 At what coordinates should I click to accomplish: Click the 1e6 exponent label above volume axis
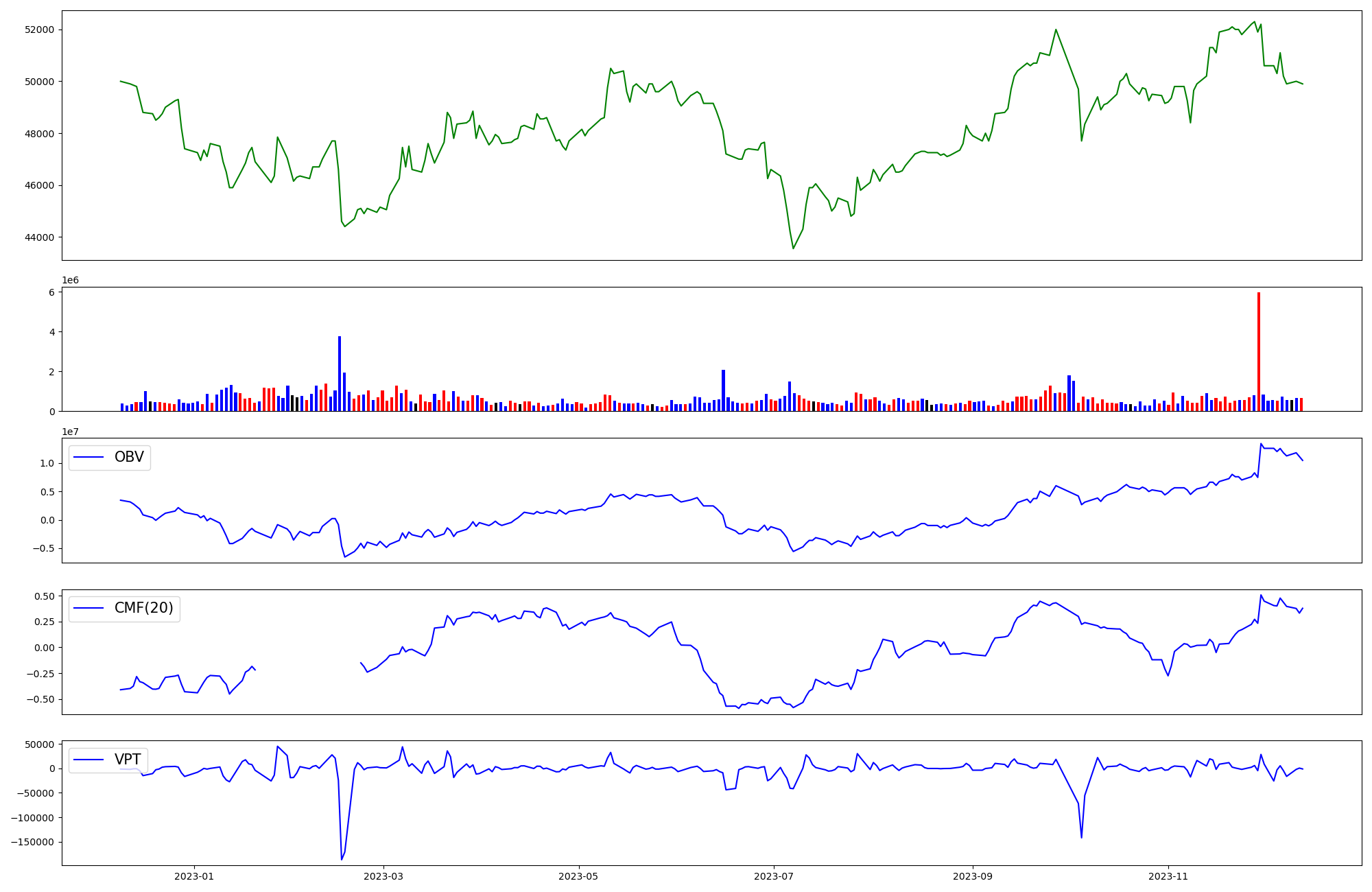pos(70,280)
